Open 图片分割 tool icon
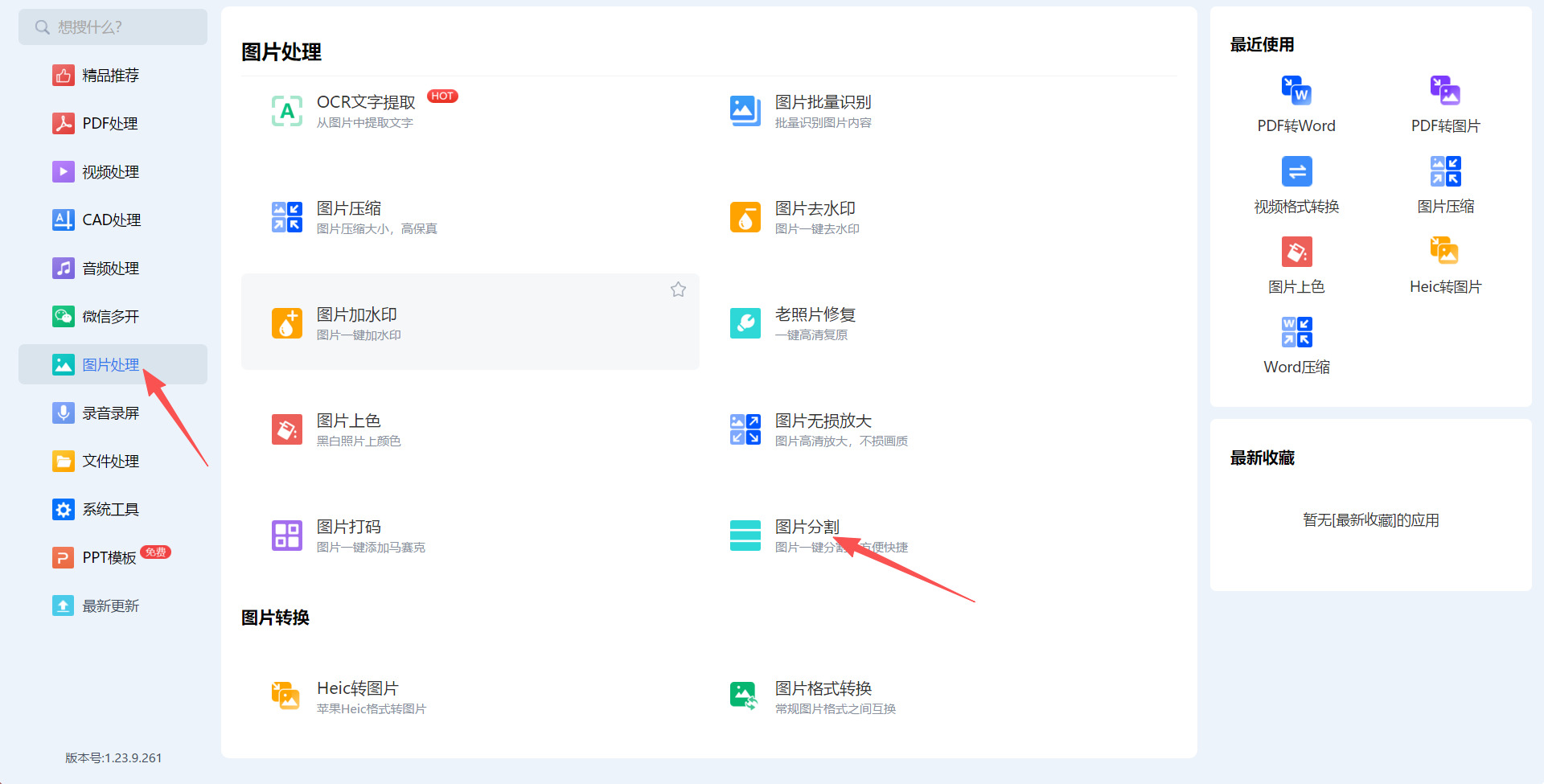 [x=745, y=536]
